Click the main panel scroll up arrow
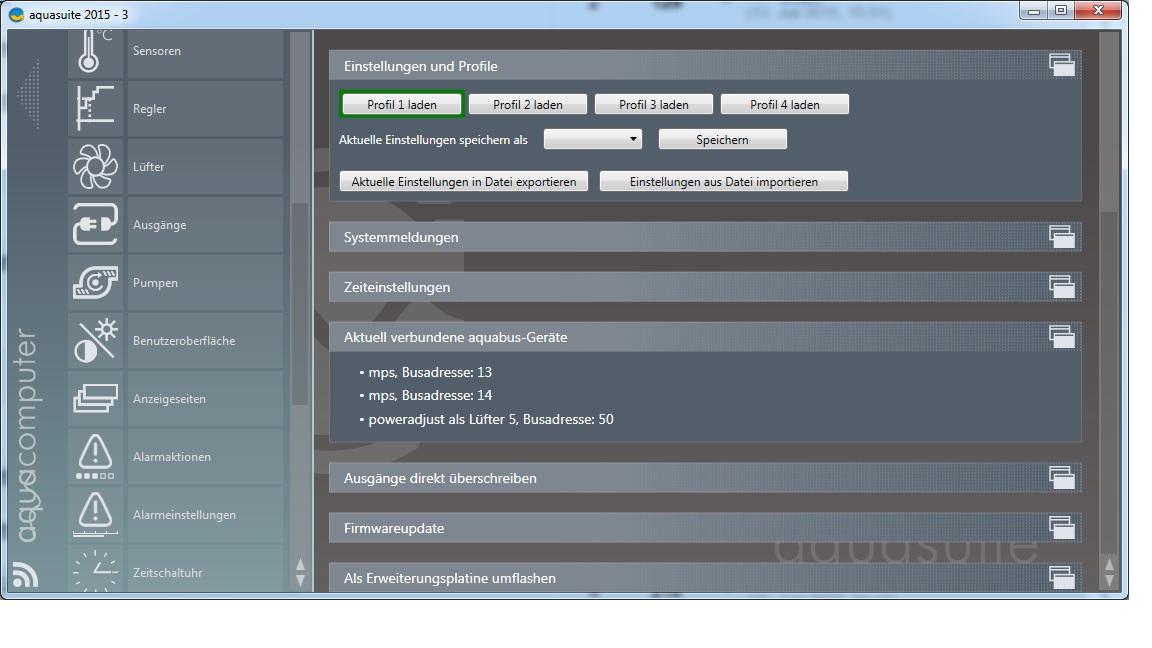This screenshot has width=1152, height=648. tap(1109, 565)
